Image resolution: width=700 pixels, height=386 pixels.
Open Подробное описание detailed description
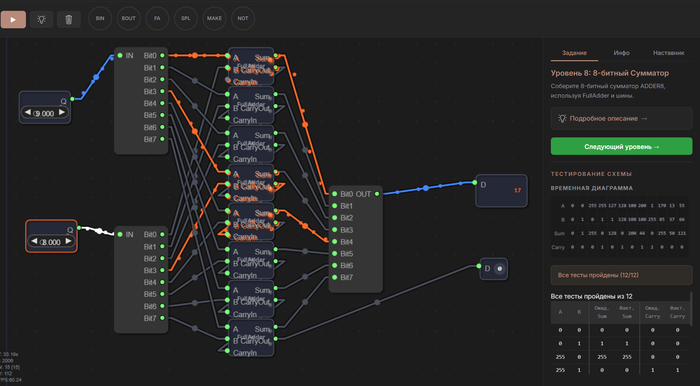(621, 119)
